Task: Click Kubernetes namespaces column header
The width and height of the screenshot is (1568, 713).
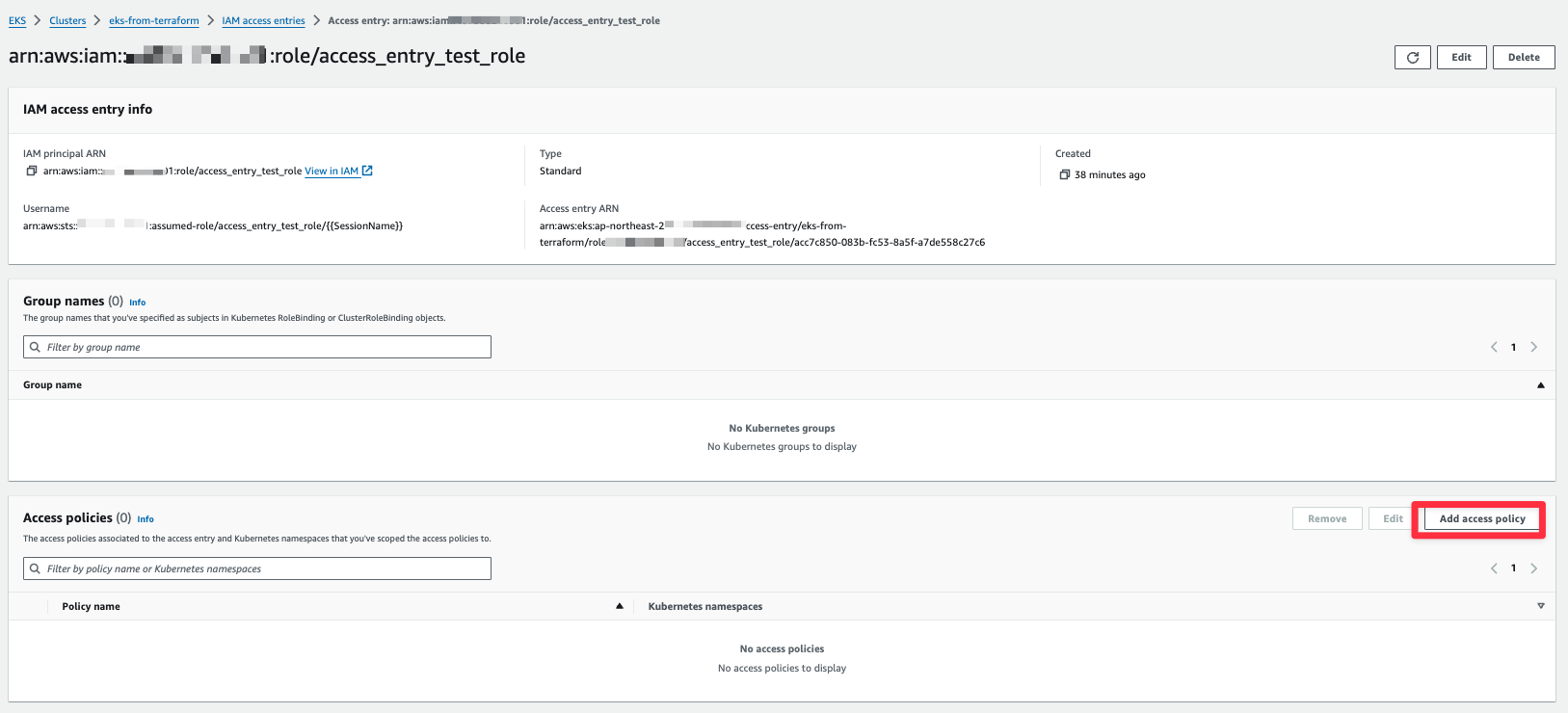Action: tap(705, 606)
